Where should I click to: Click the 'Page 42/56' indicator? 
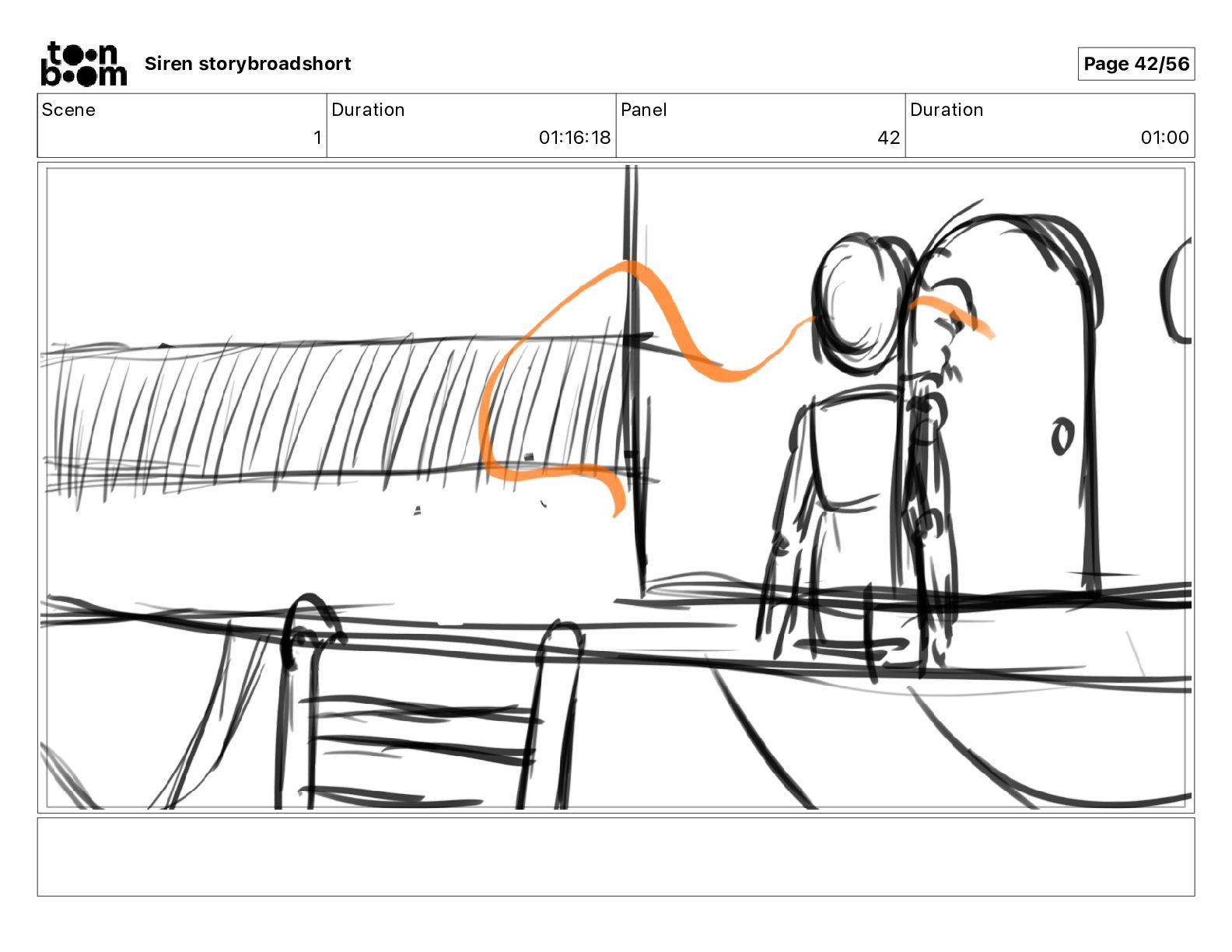pyautogui.click(x=1136, y=64)
